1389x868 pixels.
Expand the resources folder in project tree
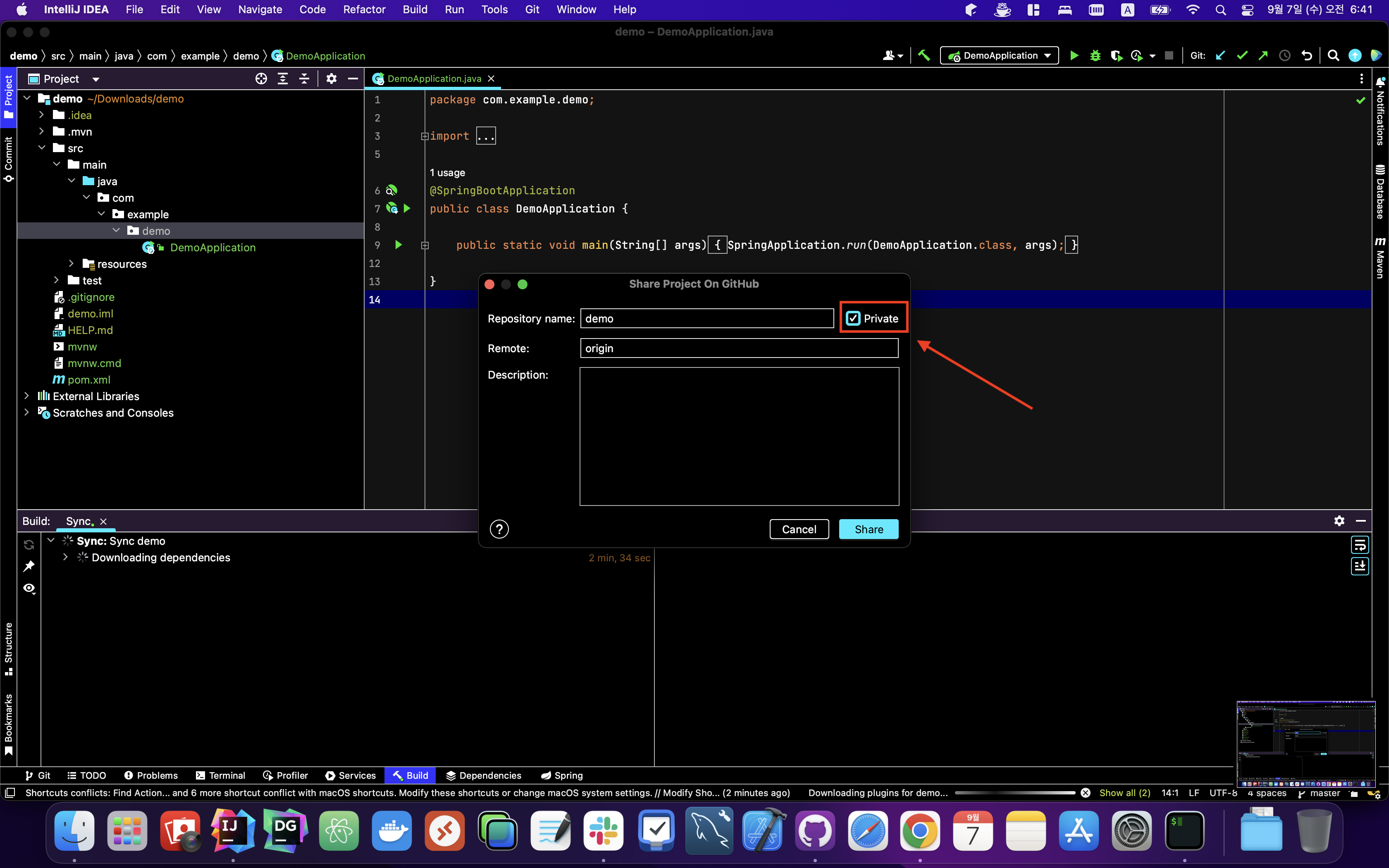[71, 264]
